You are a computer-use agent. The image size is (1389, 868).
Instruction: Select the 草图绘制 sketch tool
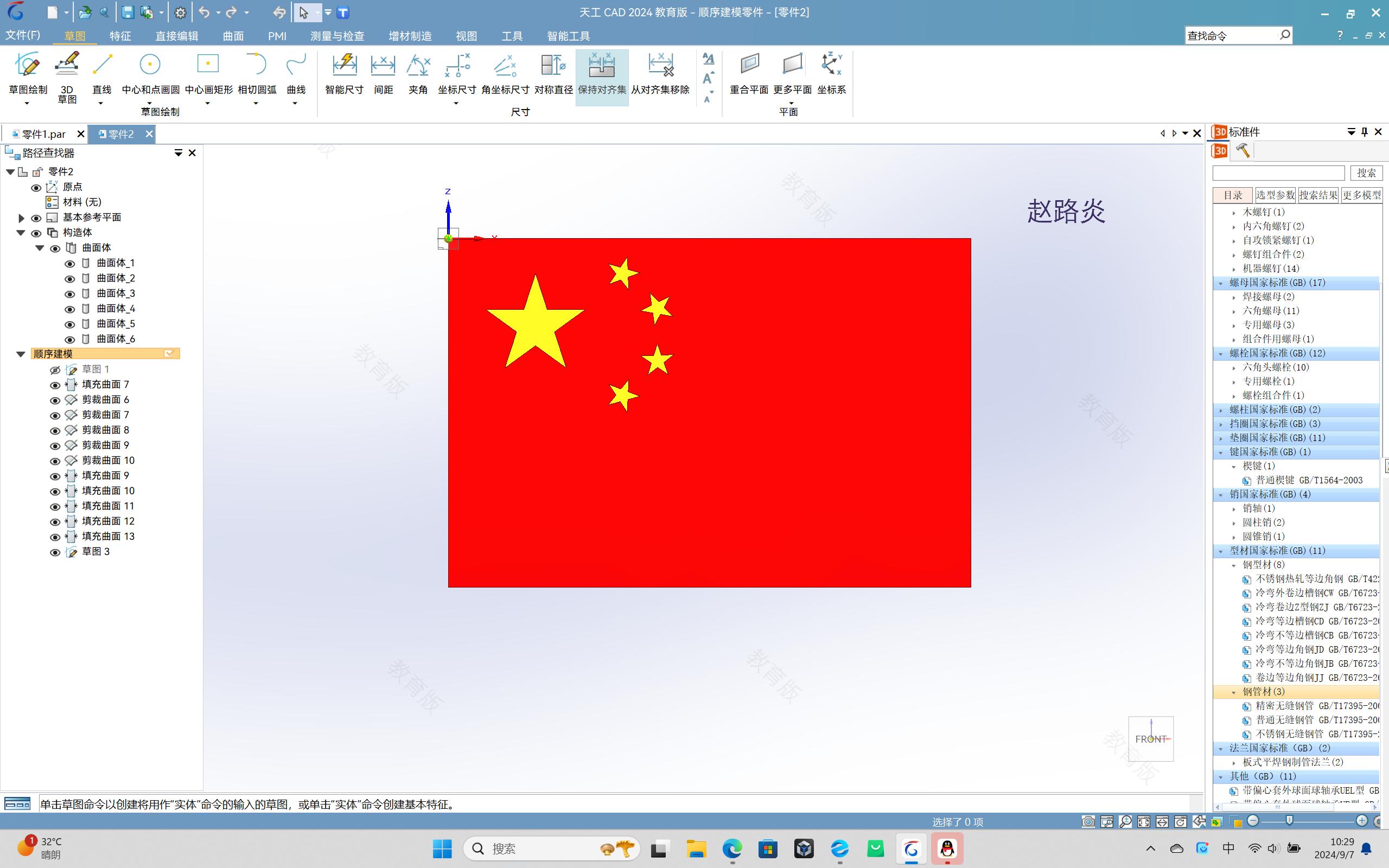pyautogui.click(x=28, y=73)
